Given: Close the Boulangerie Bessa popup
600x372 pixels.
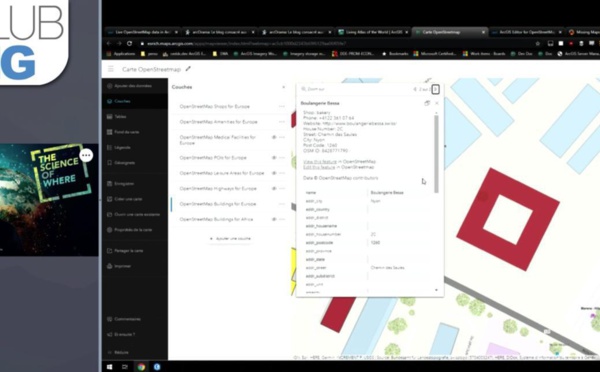Looking at the screenshot, I should point(437,103).
